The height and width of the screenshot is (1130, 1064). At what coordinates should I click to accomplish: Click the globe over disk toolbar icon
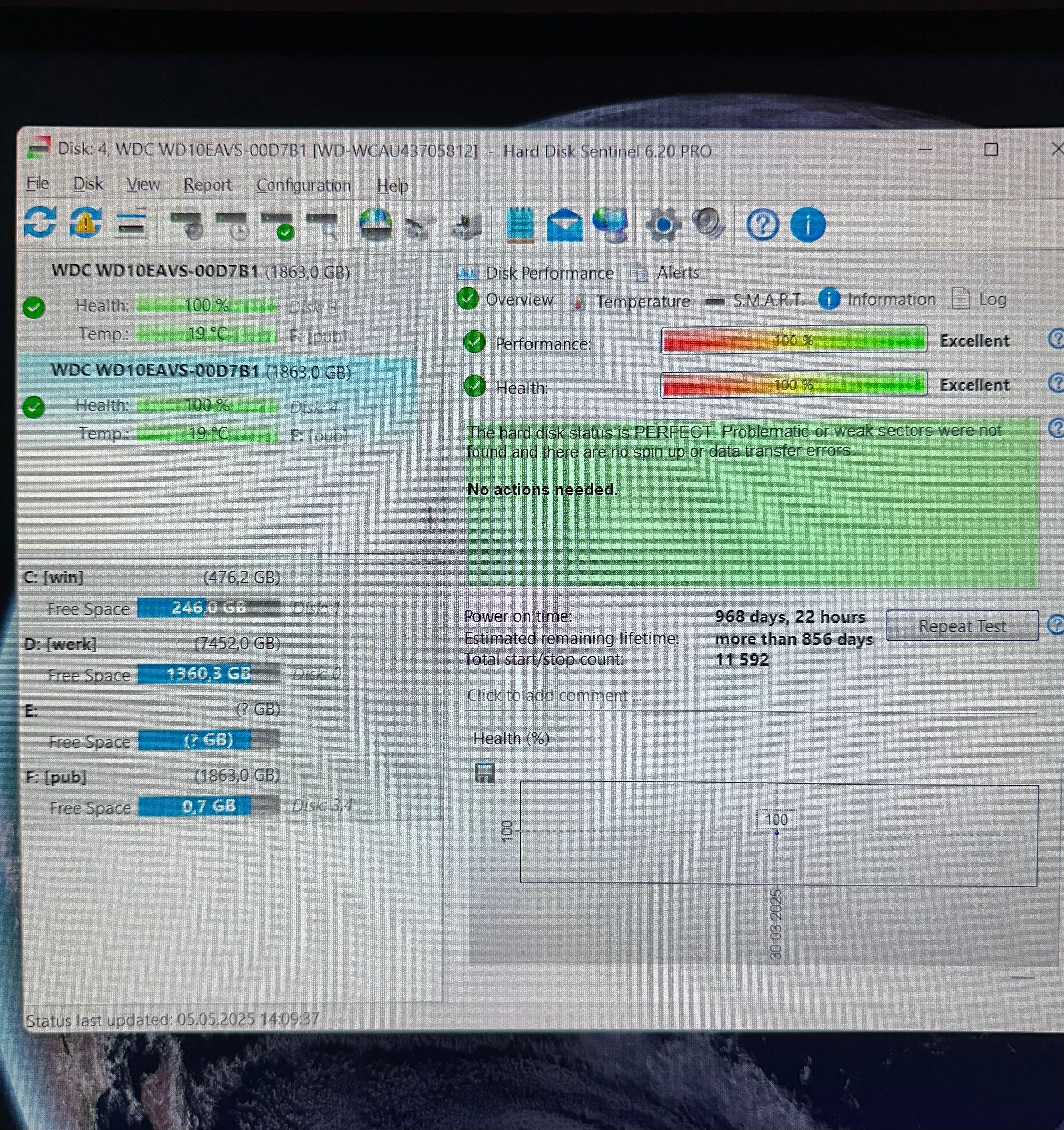376,225
